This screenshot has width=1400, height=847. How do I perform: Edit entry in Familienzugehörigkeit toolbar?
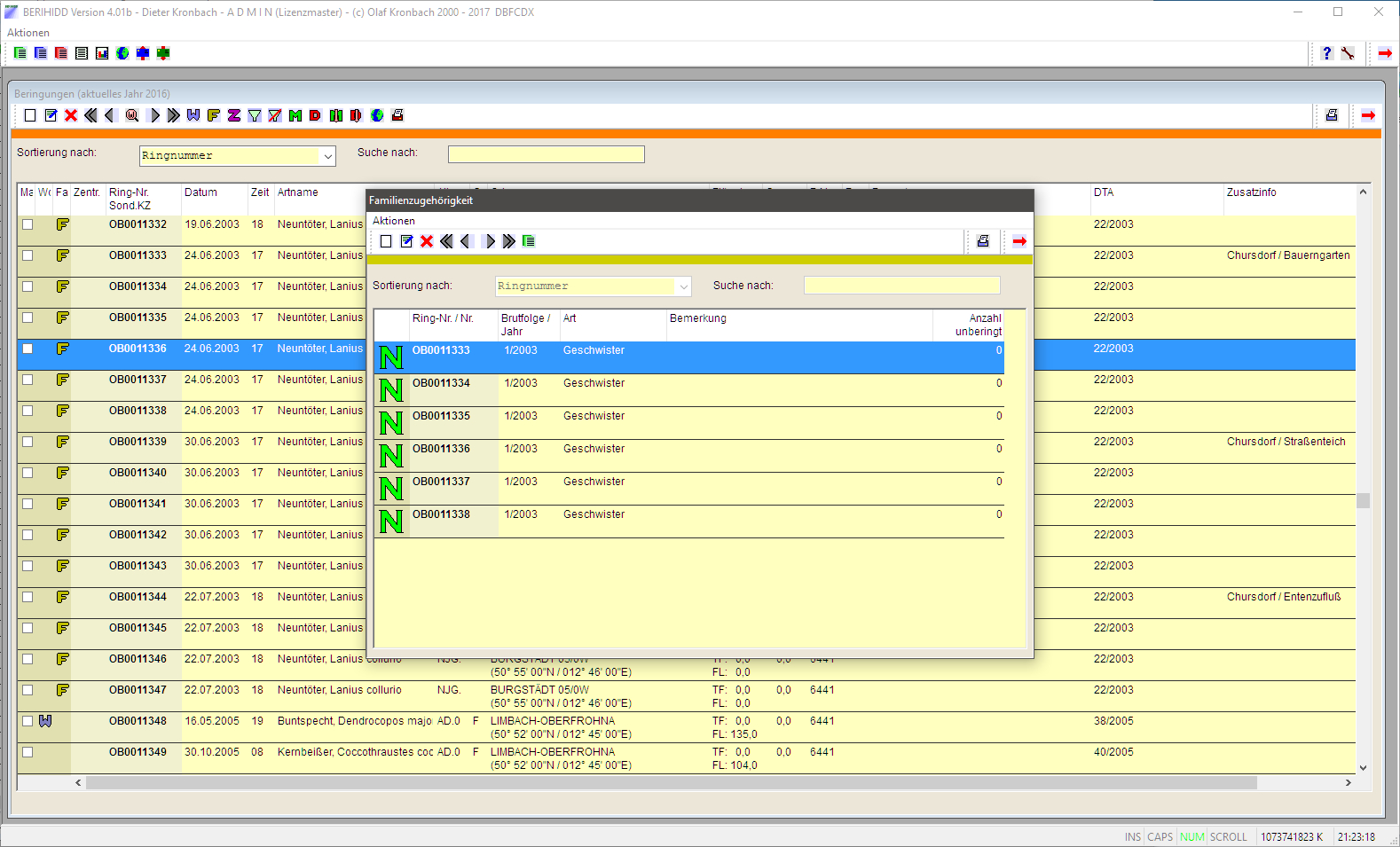point(406,241)
